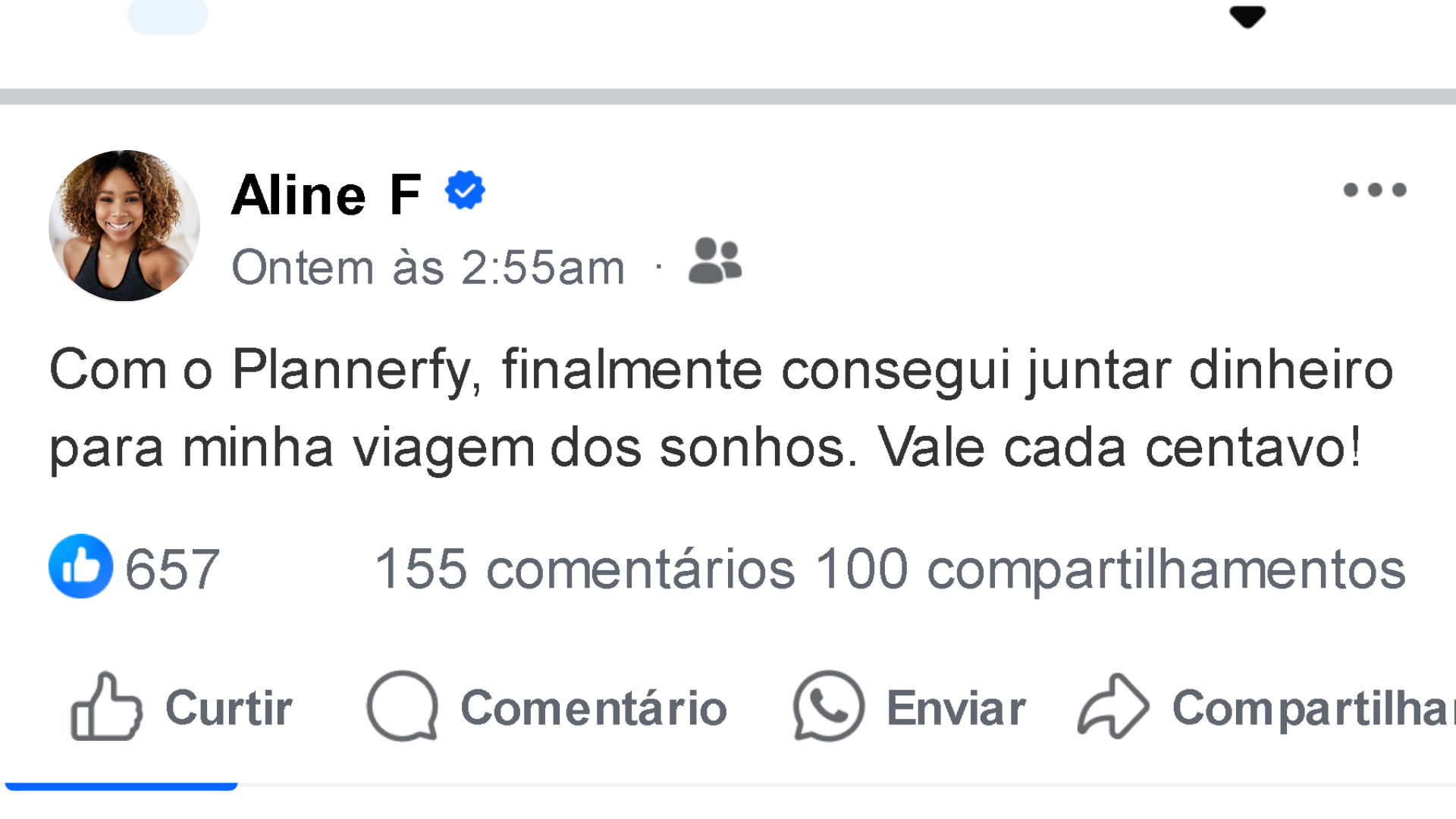Click the friends audience icon

714,261
